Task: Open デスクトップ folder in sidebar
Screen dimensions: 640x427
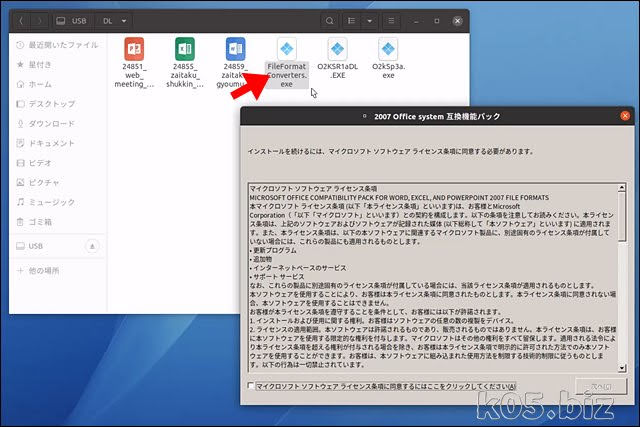Action: click(x=58, y=104)
